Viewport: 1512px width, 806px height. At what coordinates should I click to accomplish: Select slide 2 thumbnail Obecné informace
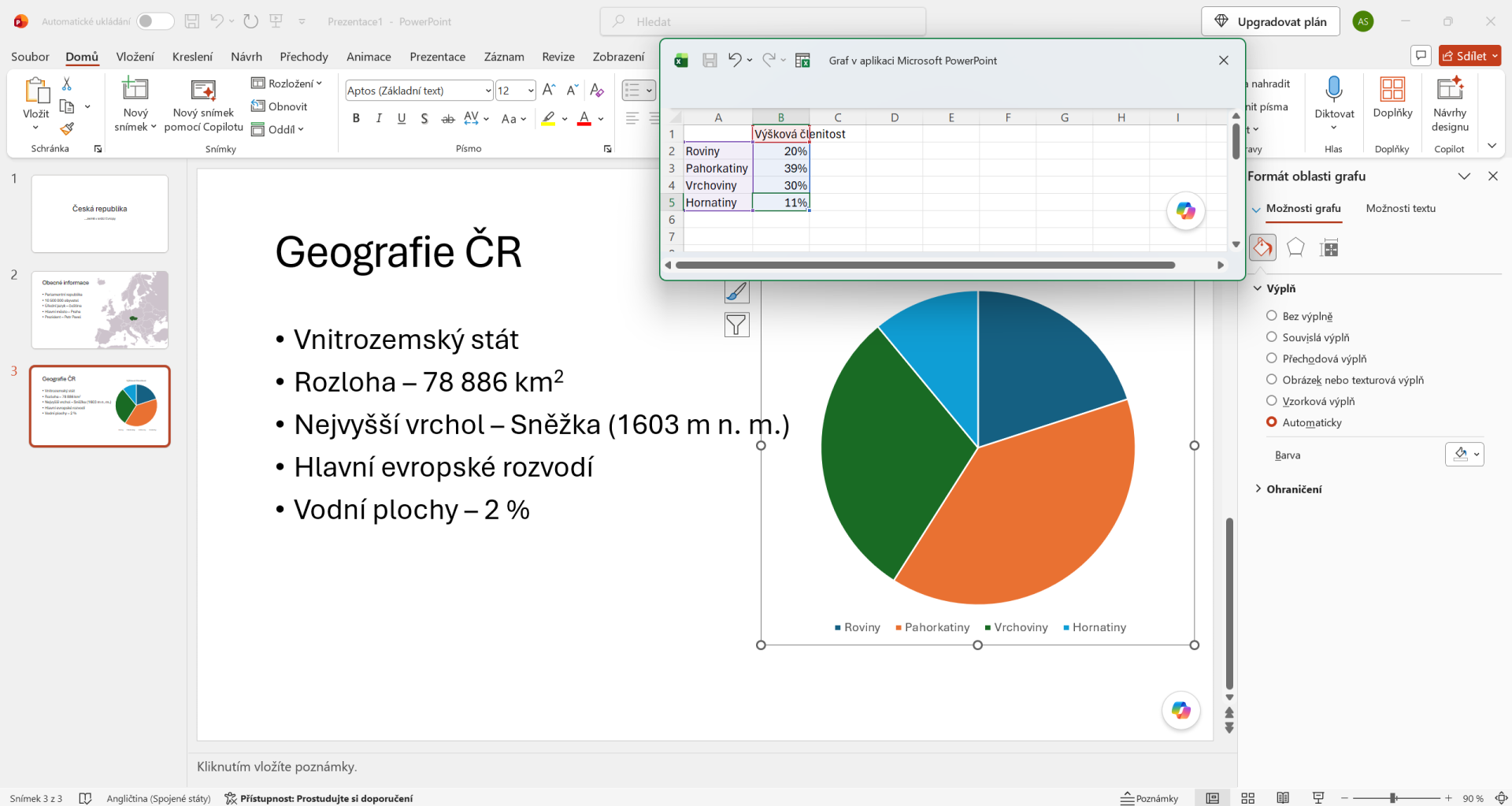pyautogui.click(x=100, y=310)
